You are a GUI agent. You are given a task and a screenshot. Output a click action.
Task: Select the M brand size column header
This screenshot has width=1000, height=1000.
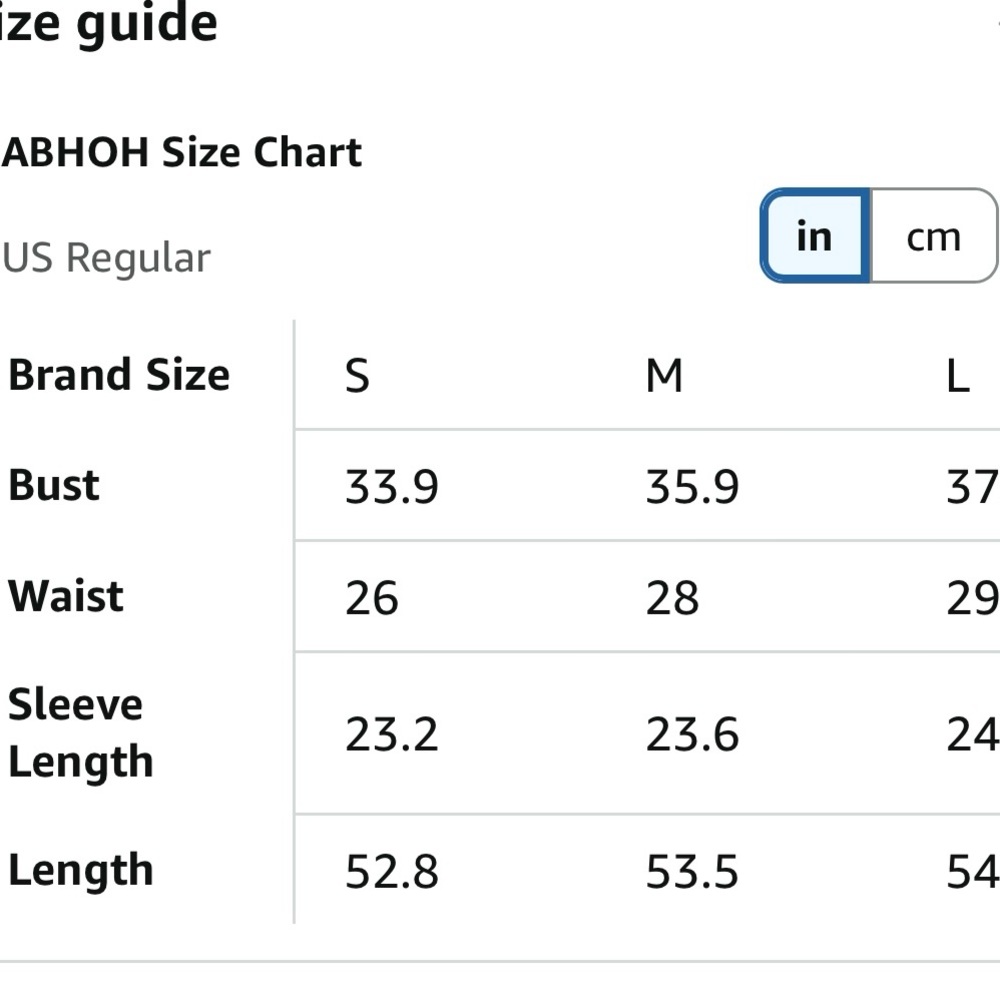coord(664,375)
